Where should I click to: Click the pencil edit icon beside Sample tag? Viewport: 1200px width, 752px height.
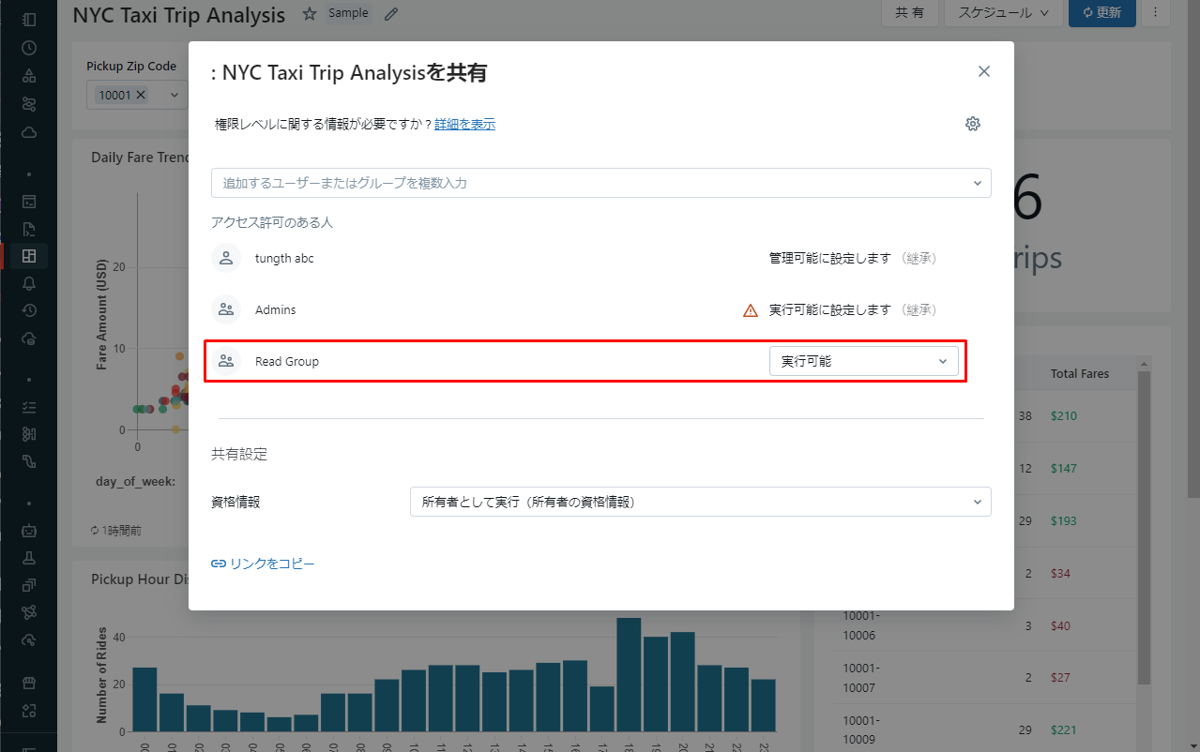[391, 14]
